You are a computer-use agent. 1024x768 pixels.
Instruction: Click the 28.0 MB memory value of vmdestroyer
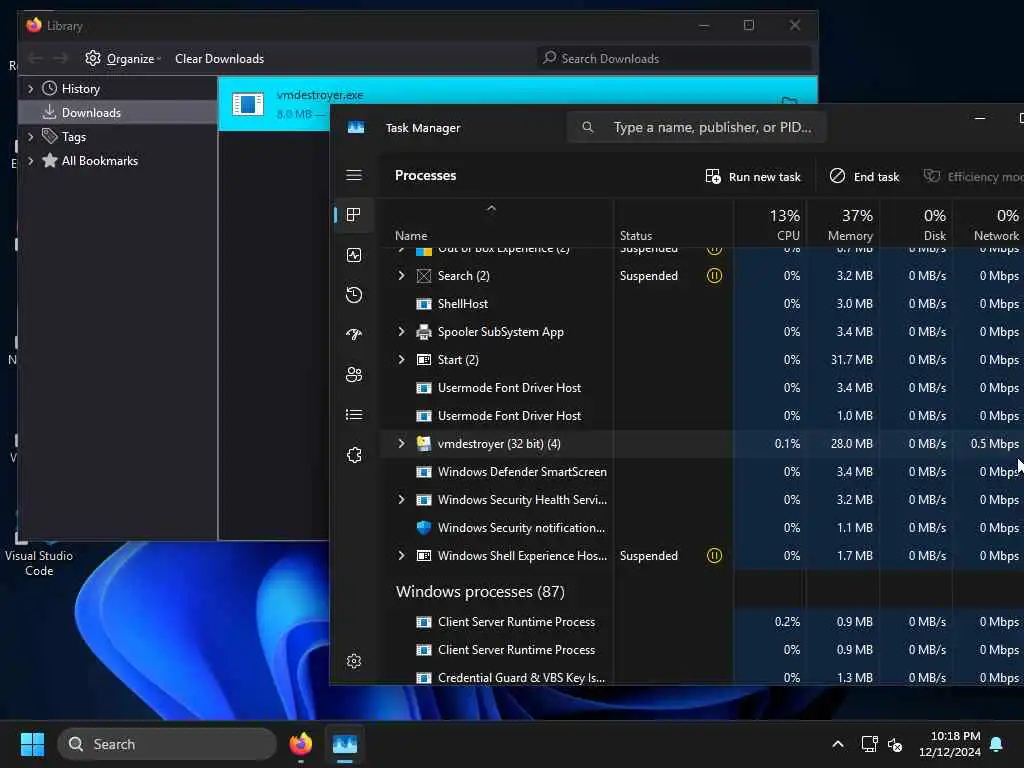pyautogui.click(x=852, y=443)
